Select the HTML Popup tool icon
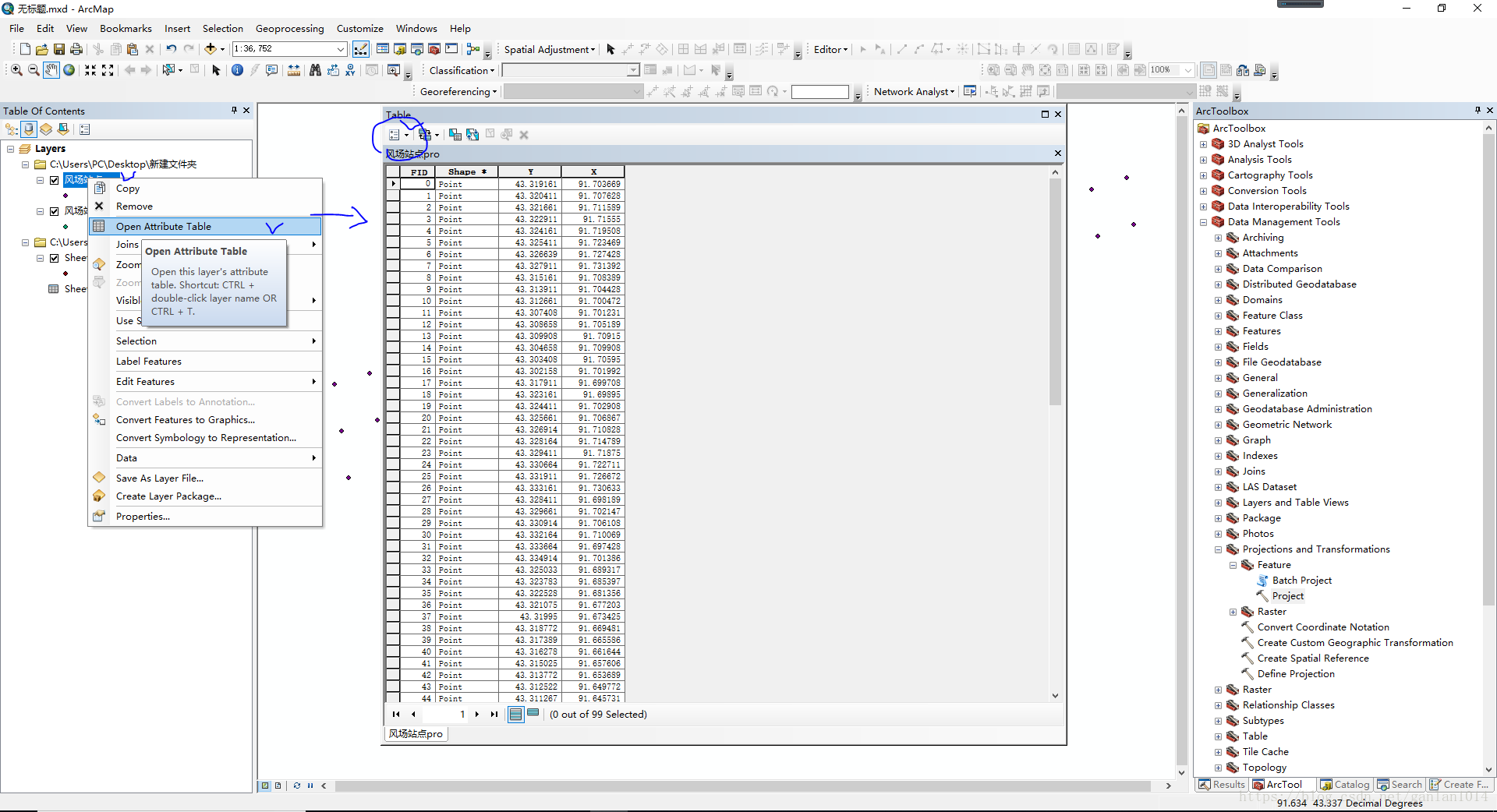The image size is (1497, 812). click(271, 70)
